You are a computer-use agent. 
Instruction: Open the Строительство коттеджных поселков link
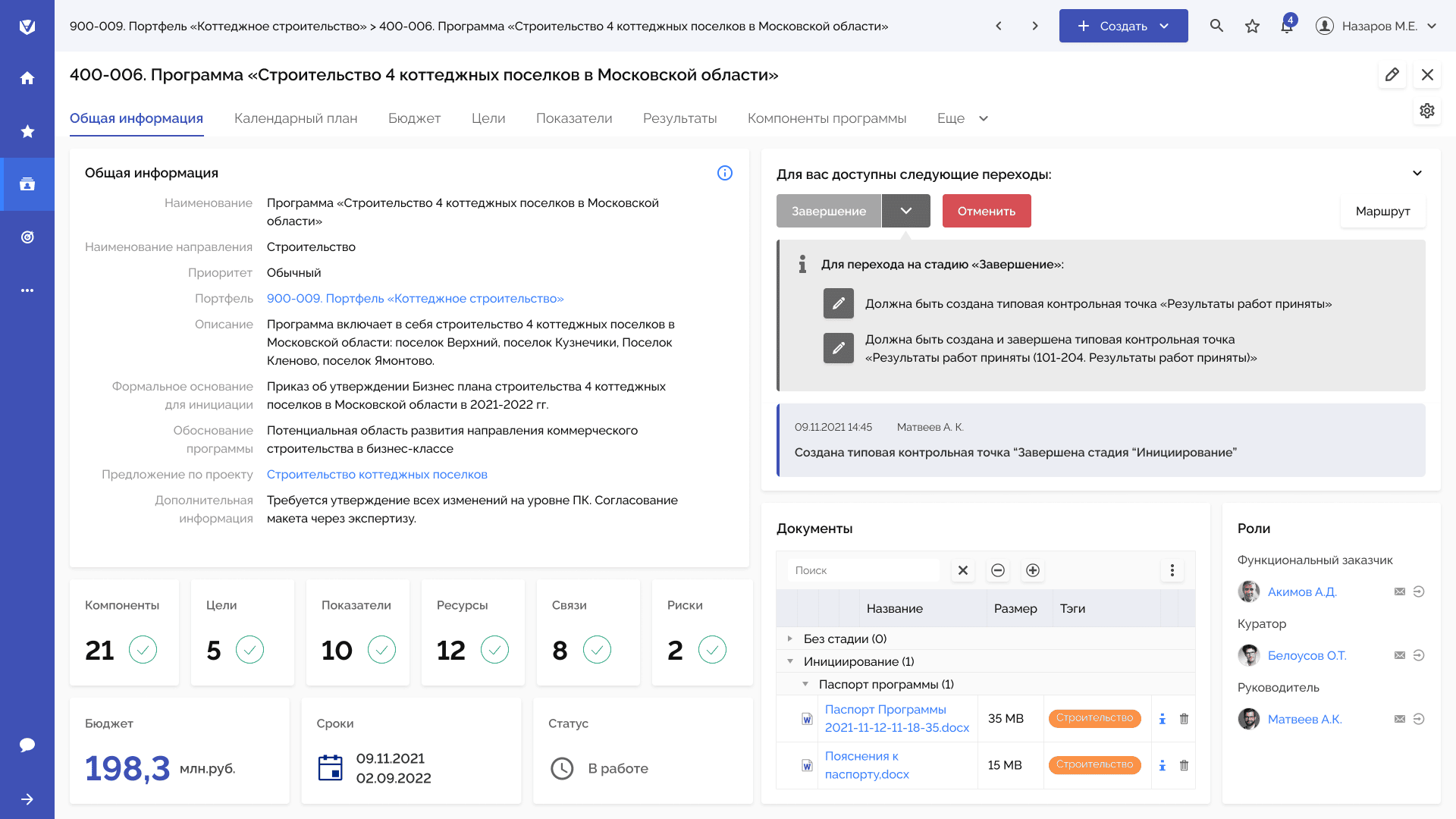[x=376, y=474]
